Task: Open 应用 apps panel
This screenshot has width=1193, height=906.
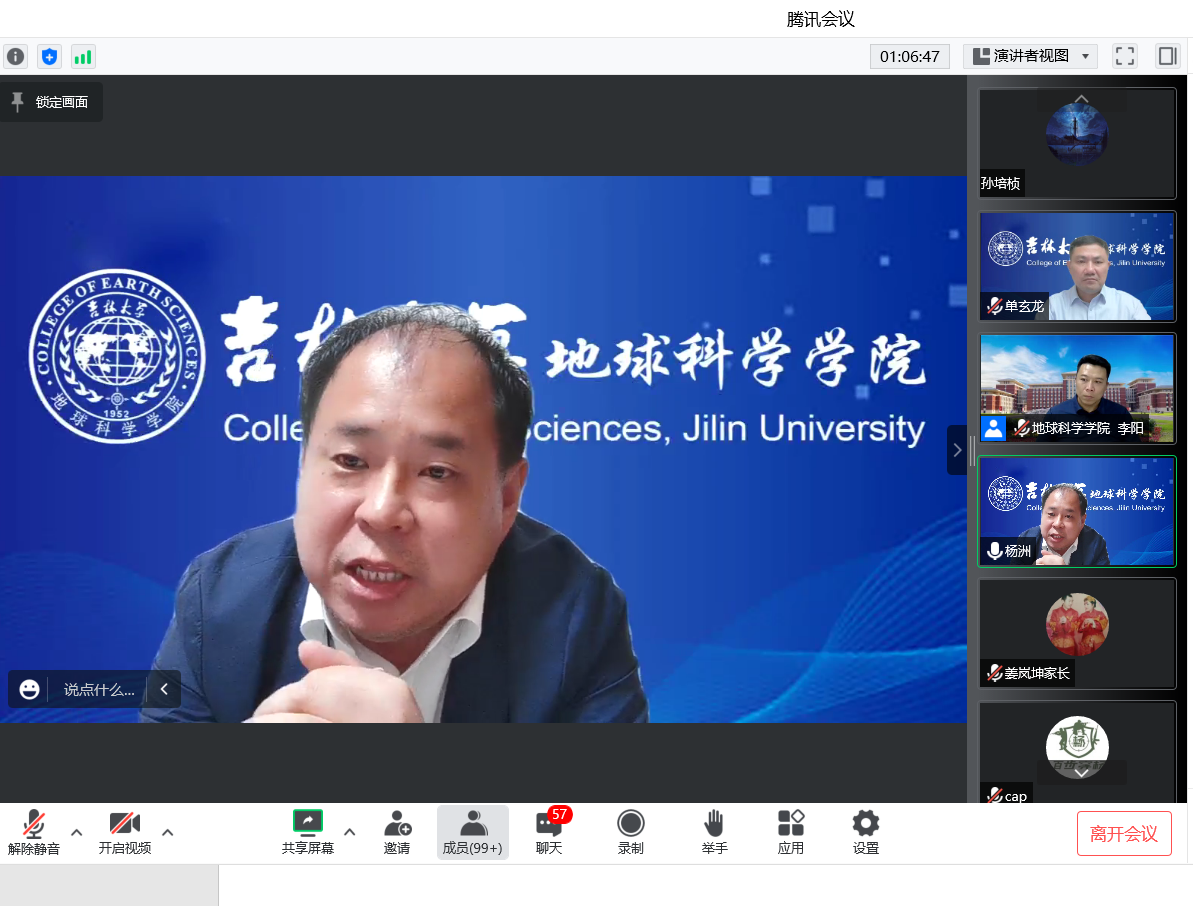Action: pyautogui.click(x=791, y=832)
